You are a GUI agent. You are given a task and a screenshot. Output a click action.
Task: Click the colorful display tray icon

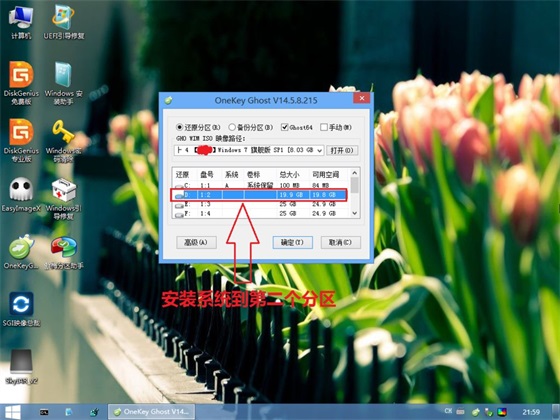pos(502,412)
